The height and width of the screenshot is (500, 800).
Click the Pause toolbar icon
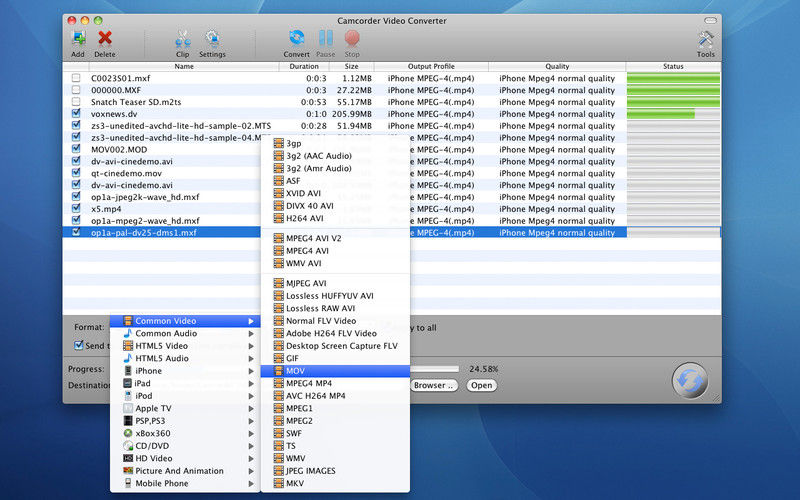(x=326, y=39)
